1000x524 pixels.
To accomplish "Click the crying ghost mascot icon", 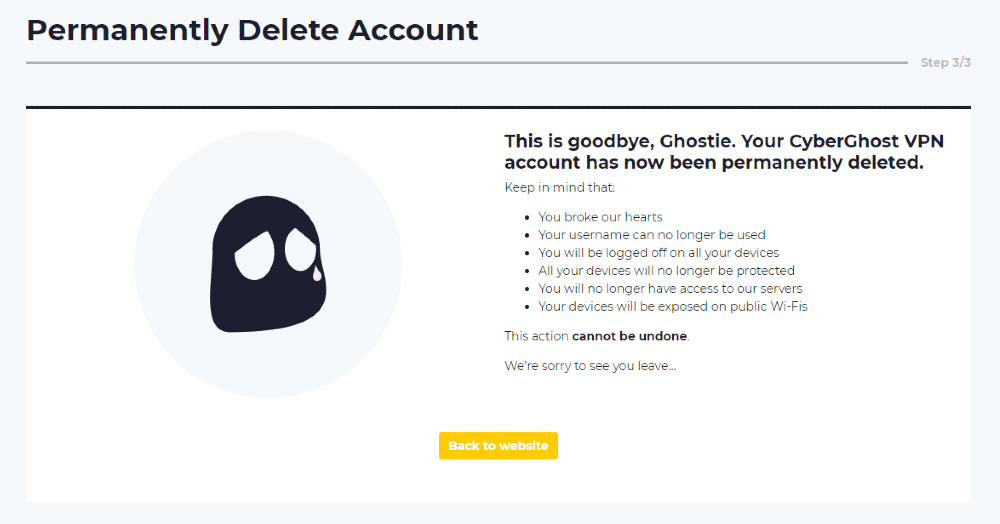I will [268, 264].
